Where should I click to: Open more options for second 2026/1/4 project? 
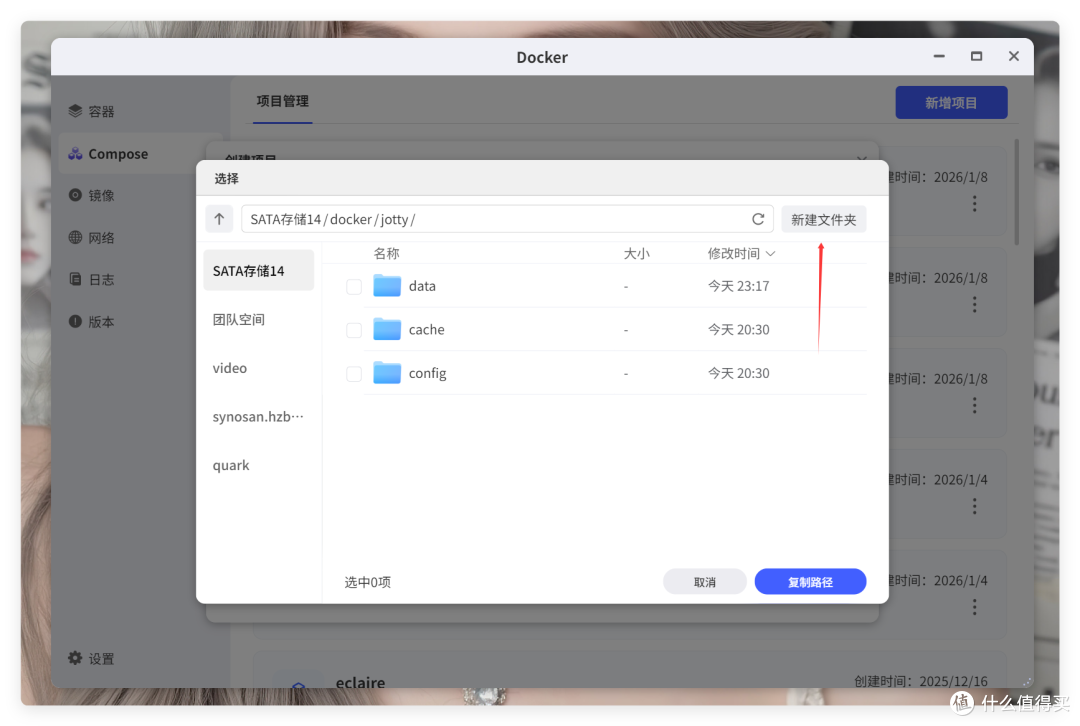[974, 607]
